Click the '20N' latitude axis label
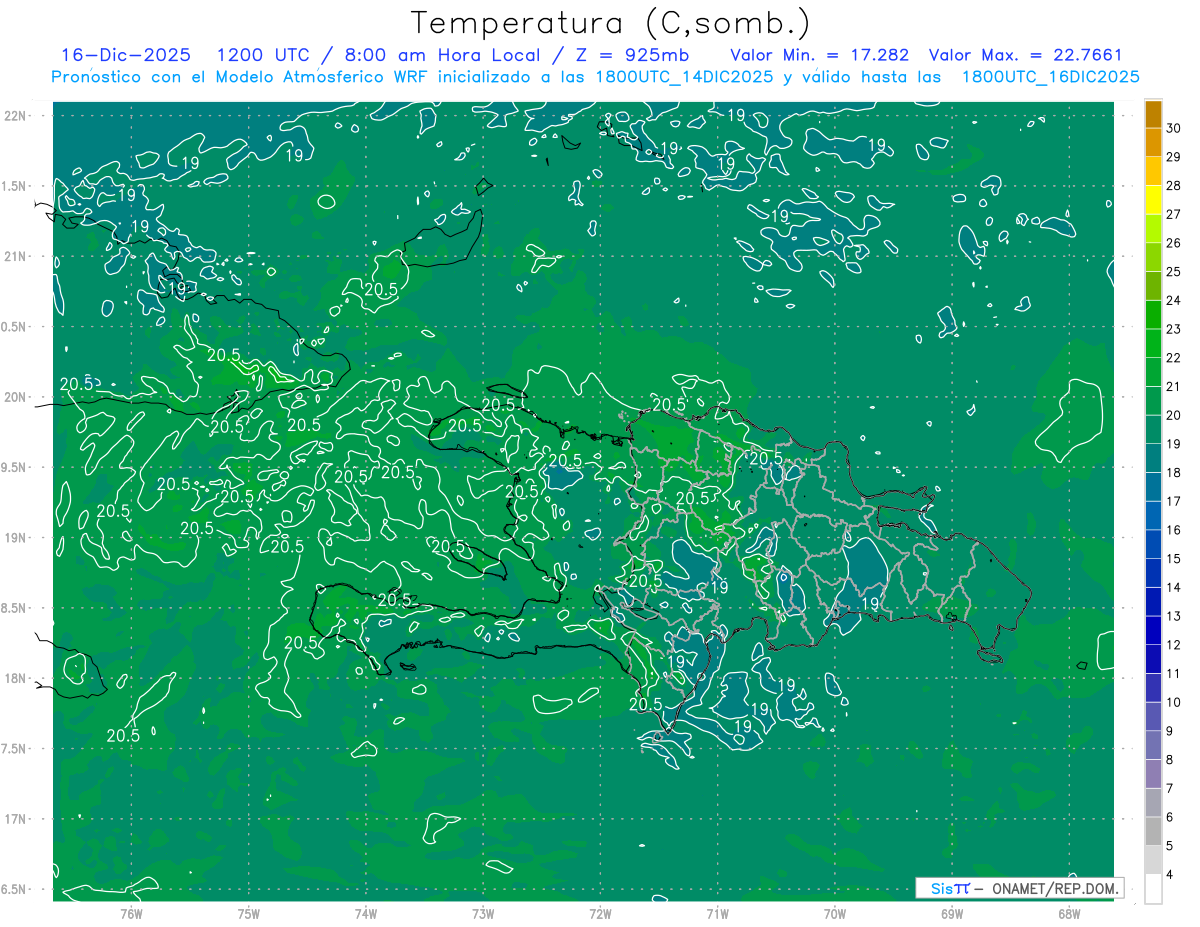The width and height of the screenshot is (1200, 927). pyautogui.click(x=16, y=397)
